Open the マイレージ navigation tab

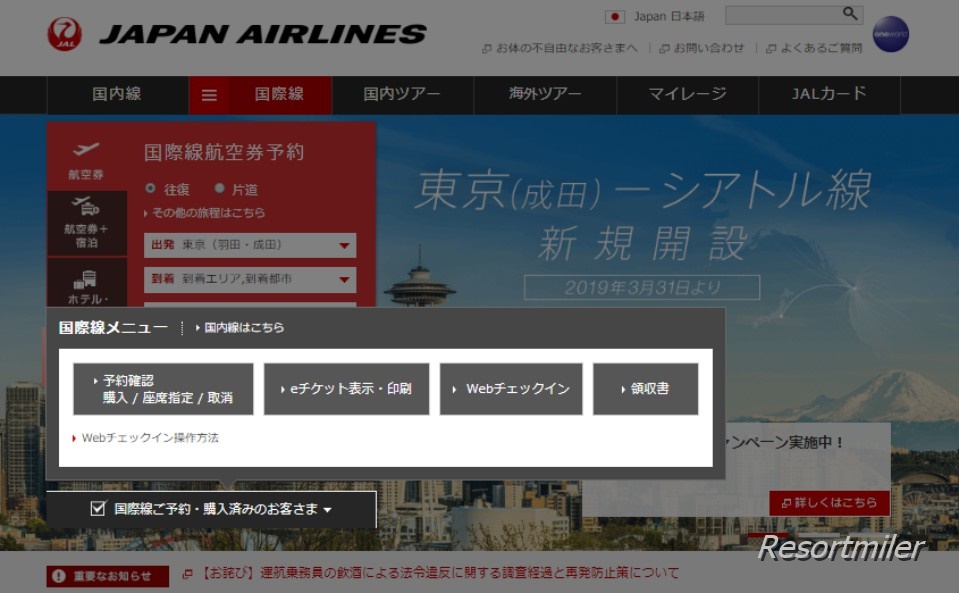[x=687, y=95]
